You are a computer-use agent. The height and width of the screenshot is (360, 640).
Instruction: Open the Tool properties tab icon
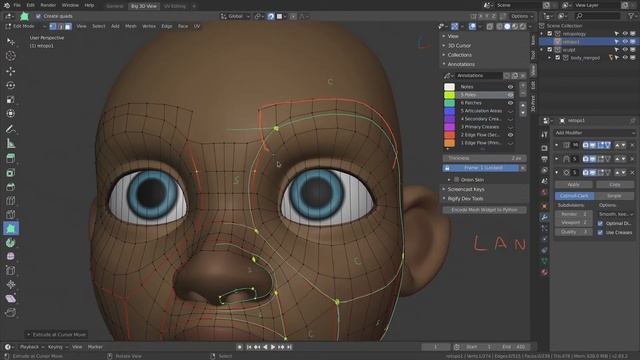tap(544, 134)
